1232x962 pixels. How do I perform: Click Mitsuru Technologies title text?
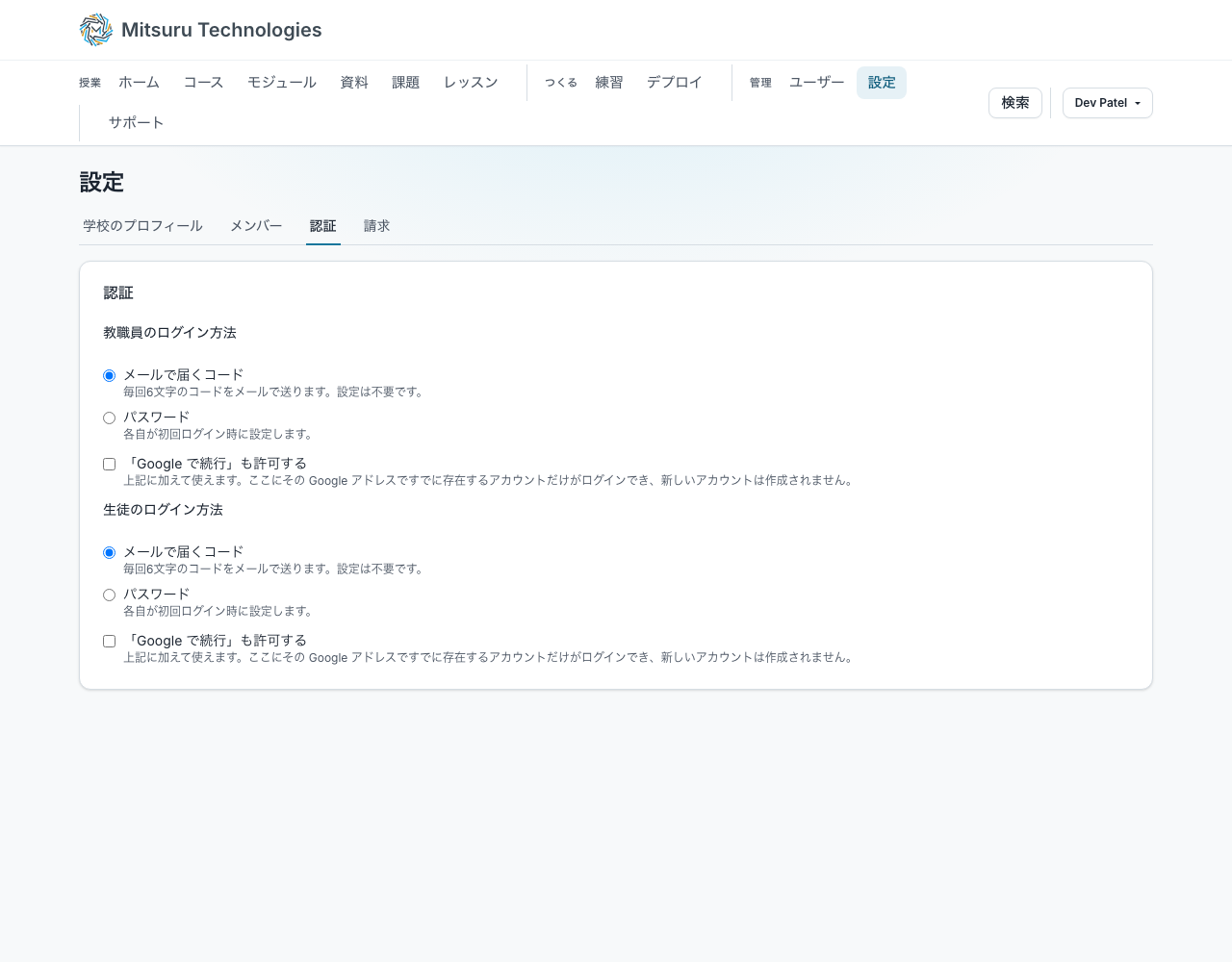pyautogui.click(x=221, y=30)
